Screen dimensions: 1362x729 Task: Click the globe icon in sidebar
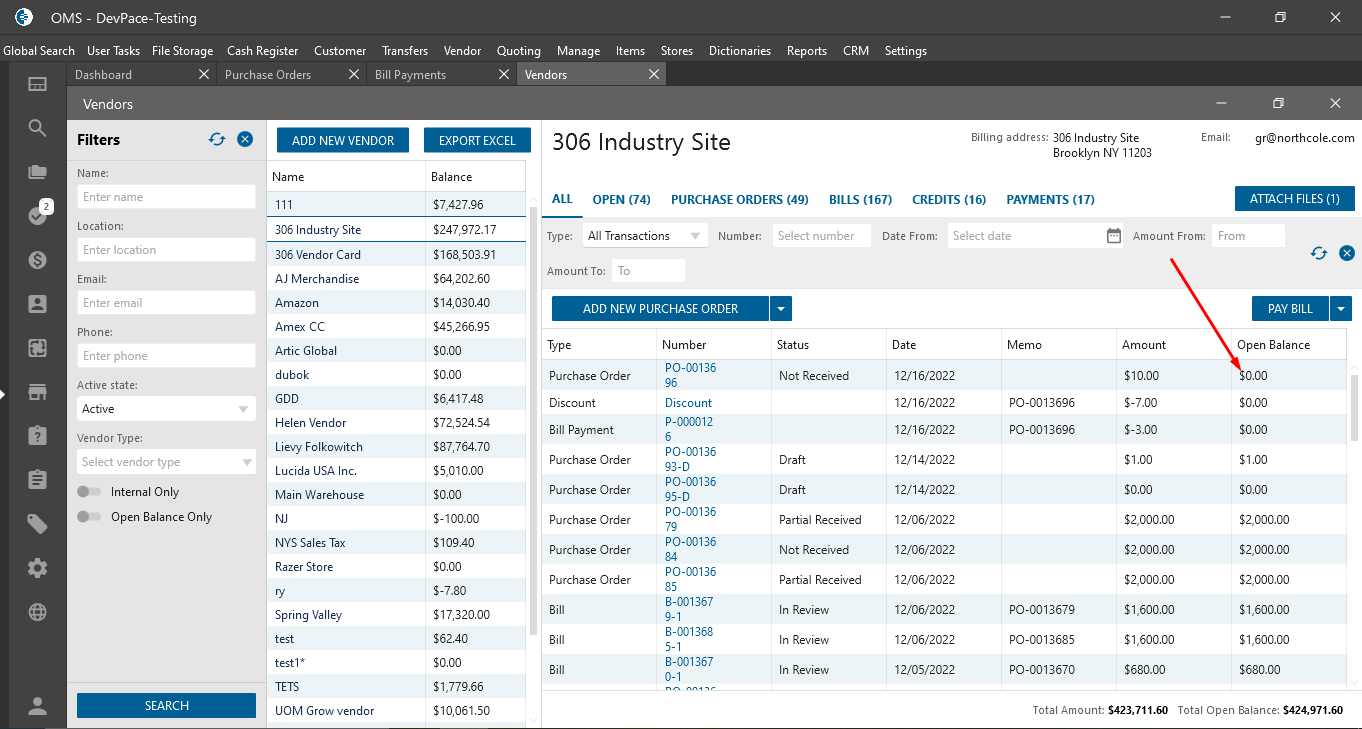click(x=37, y=612)
